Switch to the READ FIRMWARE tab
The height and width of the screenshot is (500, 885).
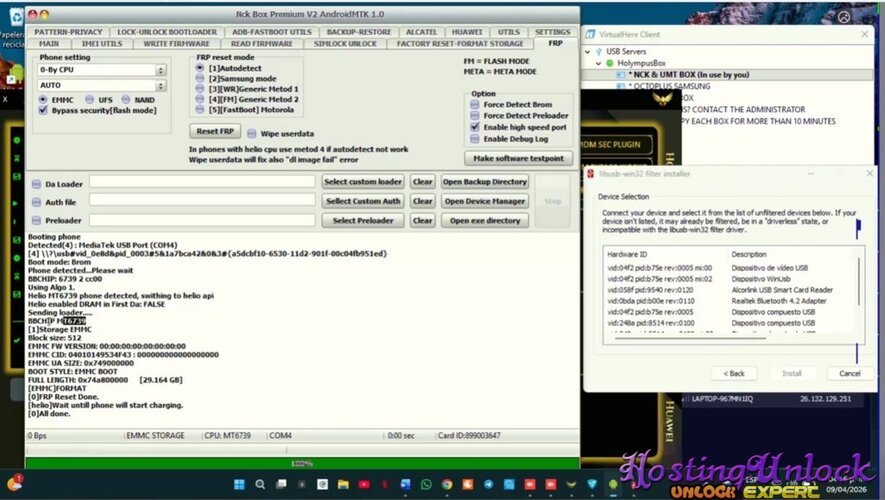pos(261,43)
